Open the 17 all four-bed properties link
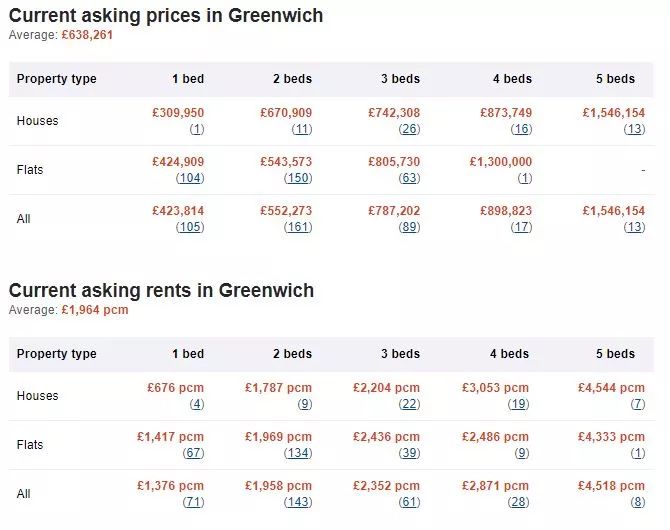670x530 pixels. (x=521, y=227)
